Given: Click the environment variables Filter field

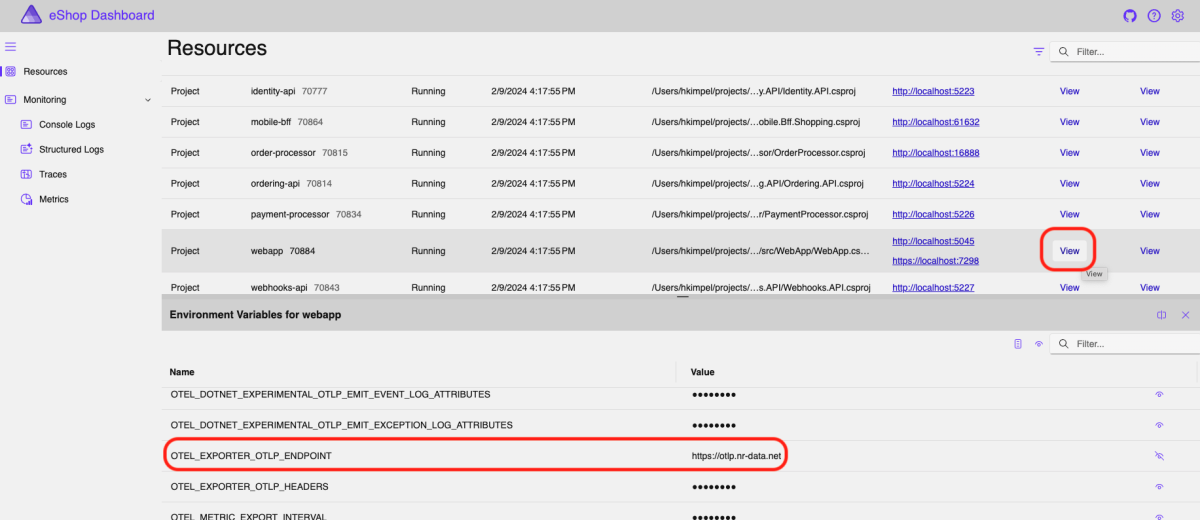Looking at the screenshot, I should [1130, 344].
